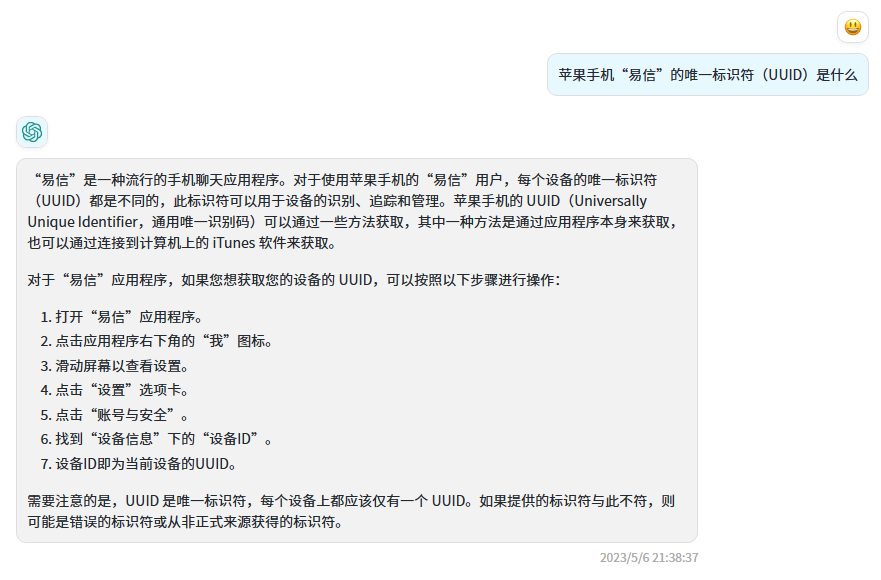Screen dimensions: 881x580
Task: Click the last line 可能是错误的标识符
Action: pos(185,522)
